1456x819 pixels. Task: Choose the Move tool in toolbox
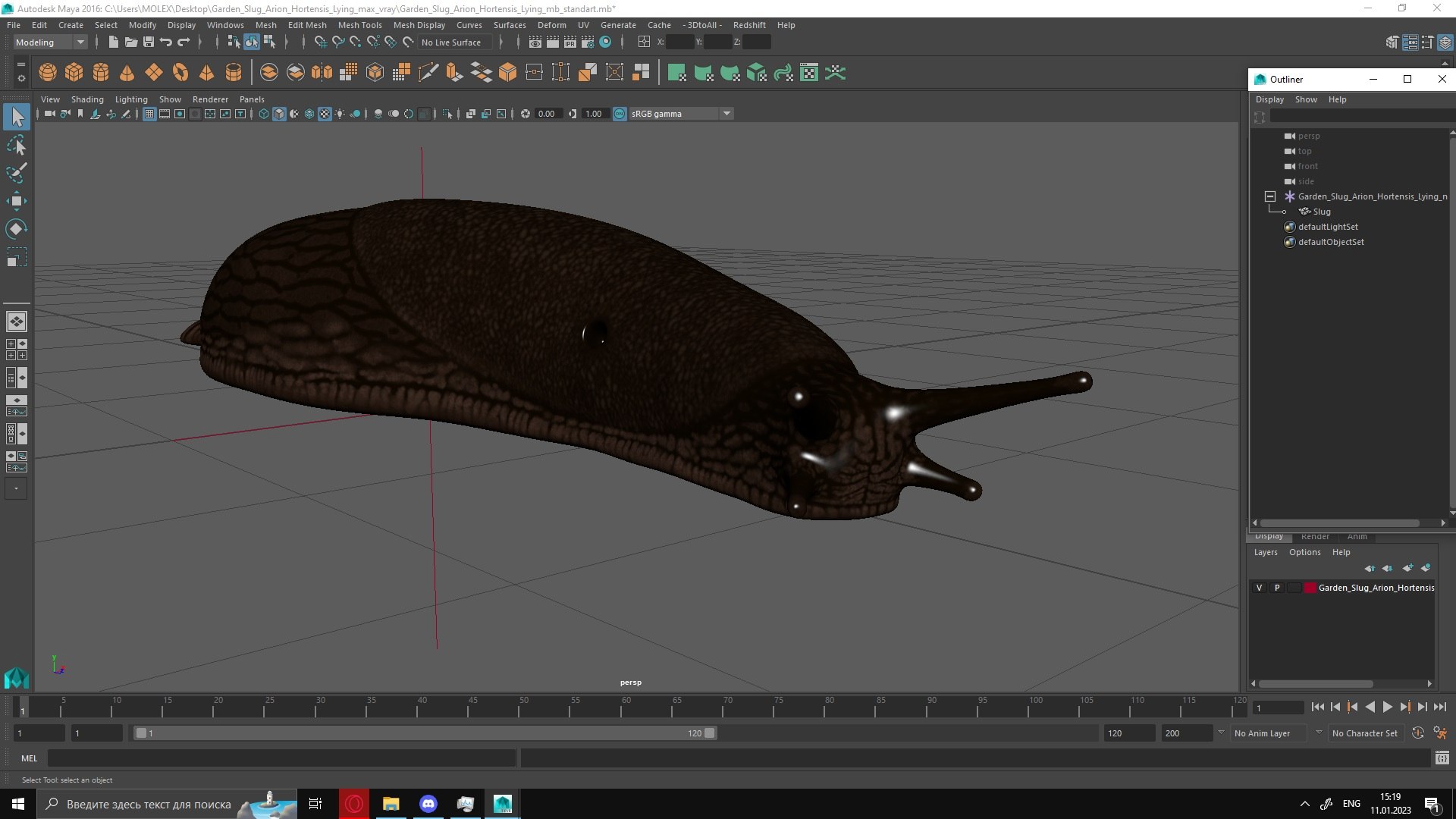click(x=17, y=201)
